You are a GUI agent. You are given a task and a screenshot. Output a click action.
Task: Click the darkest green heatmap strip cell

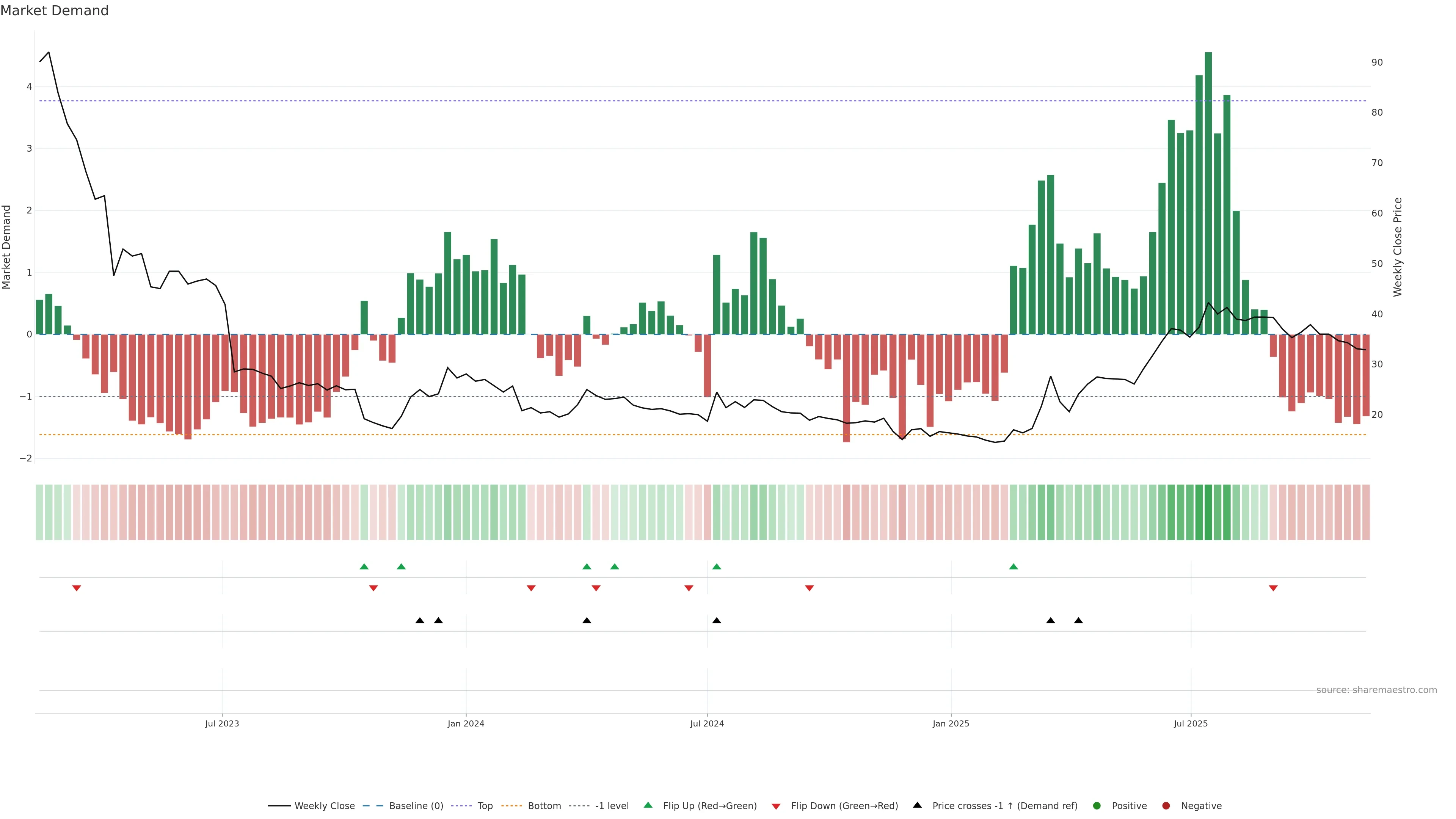(x=1208, y=512)
